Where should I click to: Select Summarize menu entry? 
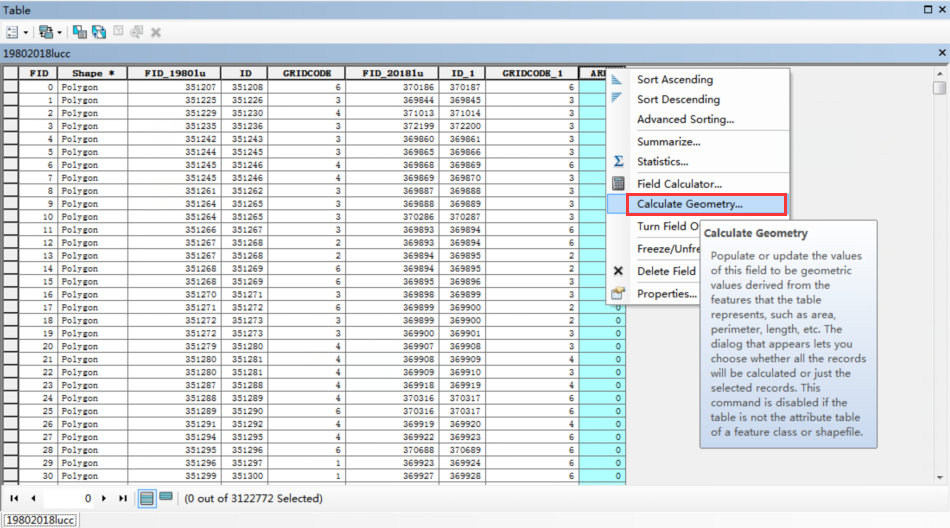pos(668,142)
